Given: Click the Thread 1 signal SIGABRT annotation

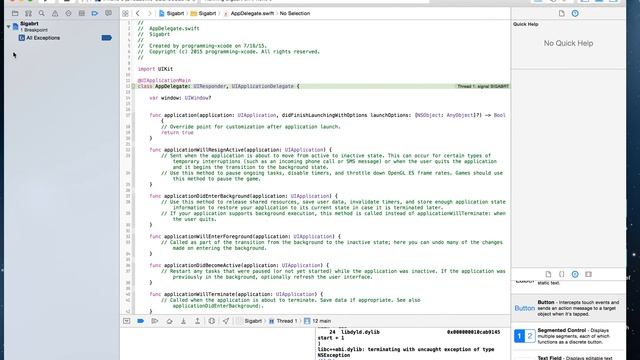Looking at the screenshot, I should click(483, 86).
